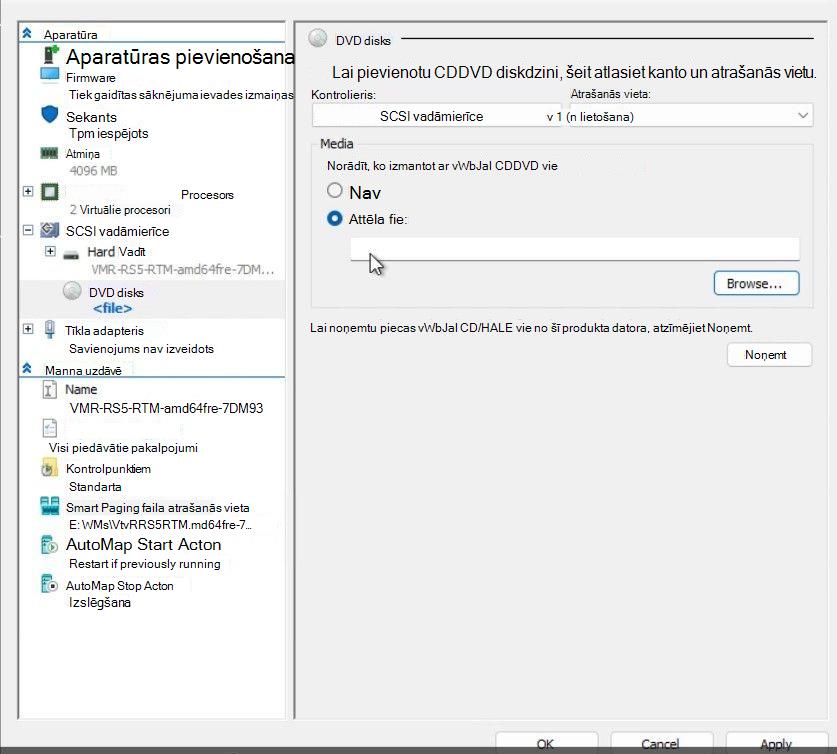Image resolution: width=837 pixels, height=754 pixels.
Task: Click the Izslēgšana text
Action: click(x=100, y=602)
